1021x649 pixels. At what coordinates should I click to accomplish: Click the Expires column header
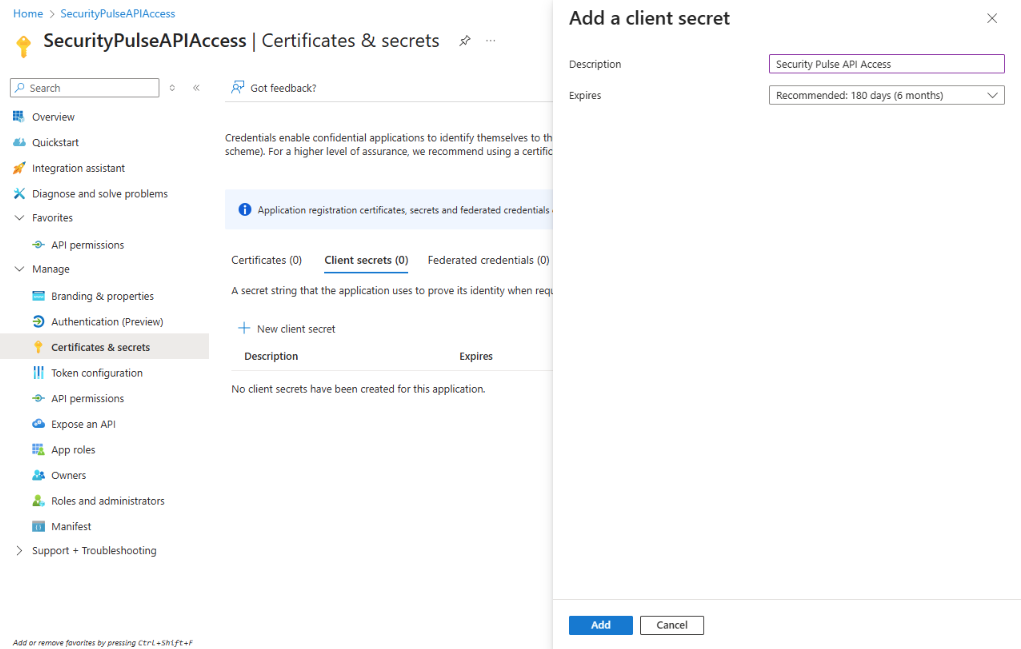[476, 356]
